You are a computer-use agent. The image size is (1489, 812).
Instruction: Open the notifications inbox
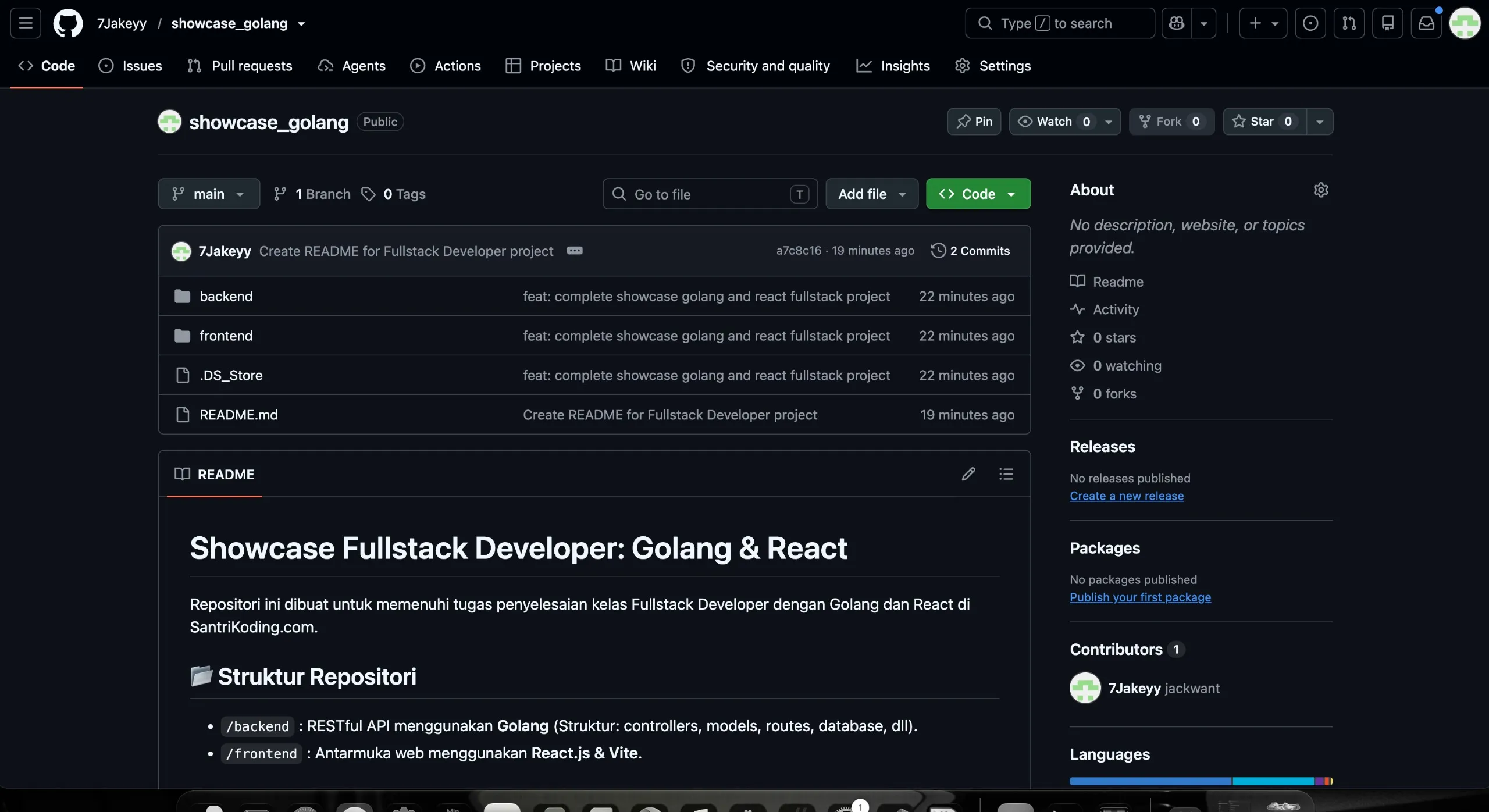1426,23
